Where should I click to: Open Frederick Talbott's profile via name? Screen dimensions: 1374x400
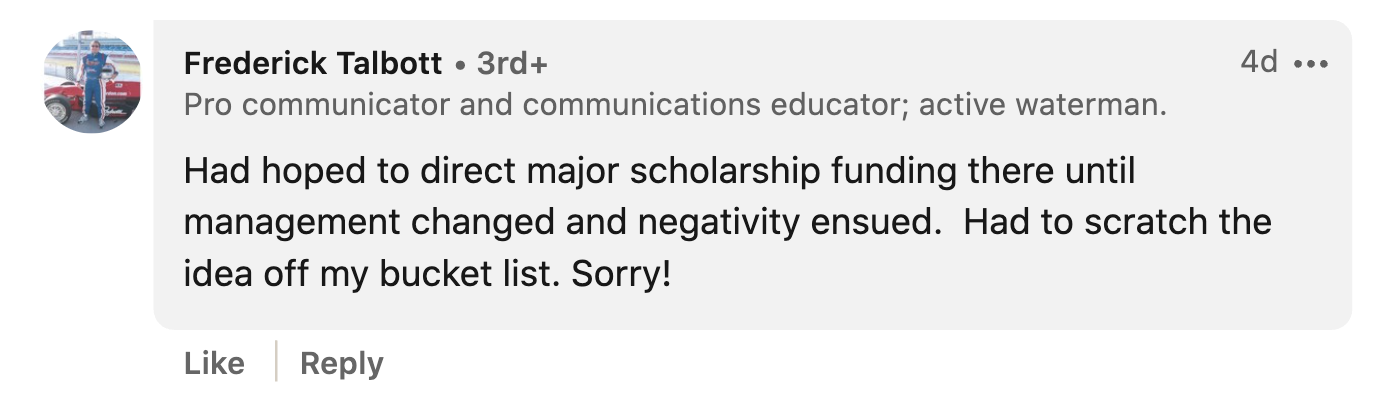click(313, 64)
